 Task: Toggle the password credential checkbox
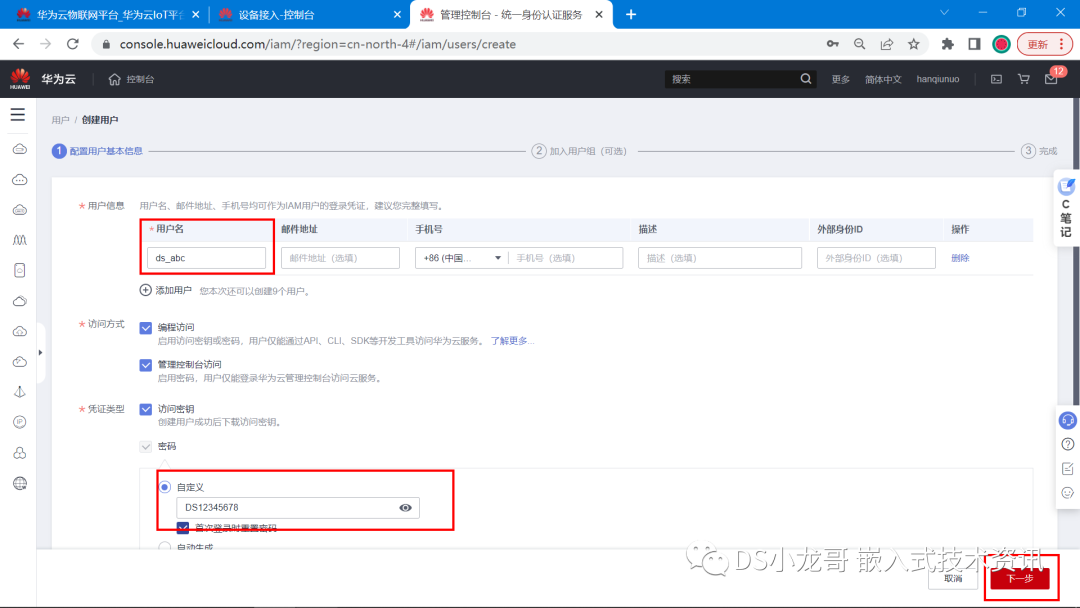tap(145, 446)
